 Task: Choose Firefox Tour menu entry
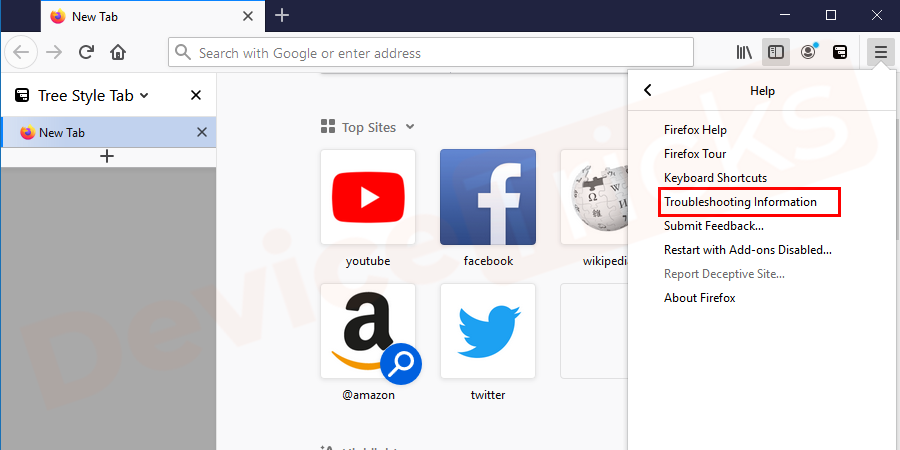(695, 154)
